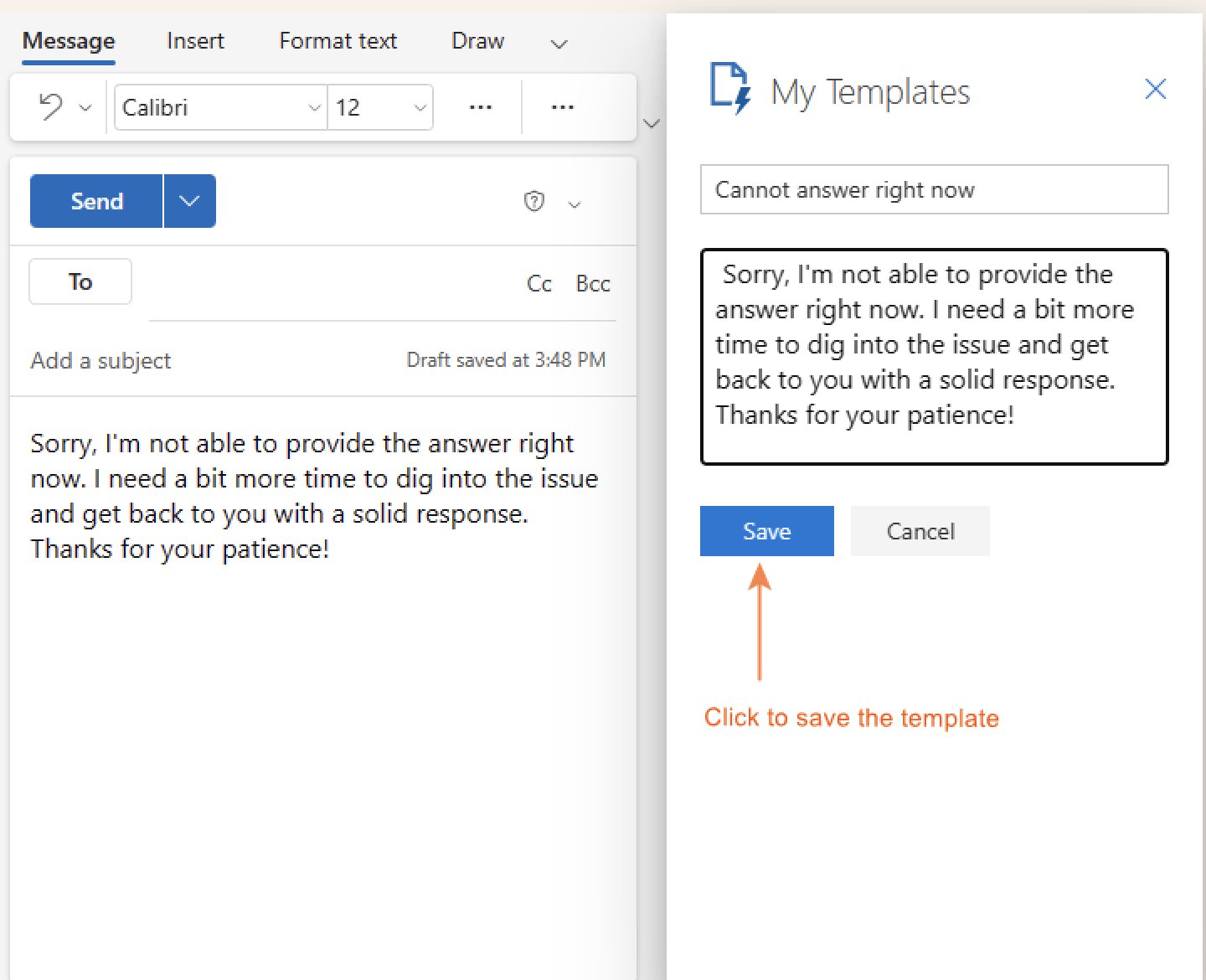Close the My Templates pane with the X
Image resolution: width=1206 pixels, height=980 pixels.
[x=1156, y=89]
